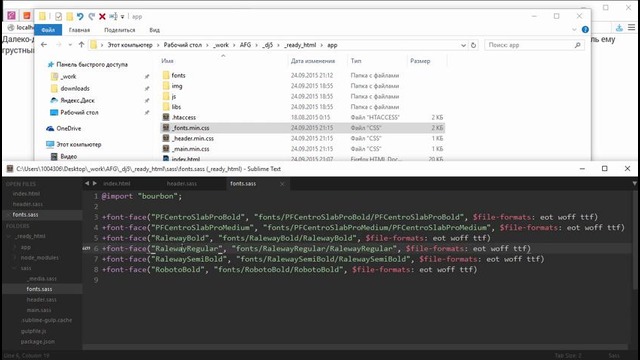Select the _fonts.min.css file icon
This screenshot has width=640, height=360.
166,128
